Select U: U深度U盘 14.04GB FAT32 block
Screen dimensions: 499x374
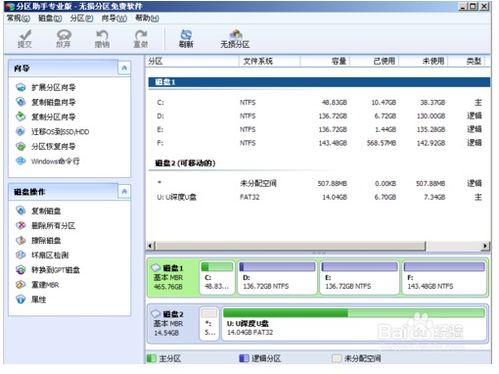[354, 324]
